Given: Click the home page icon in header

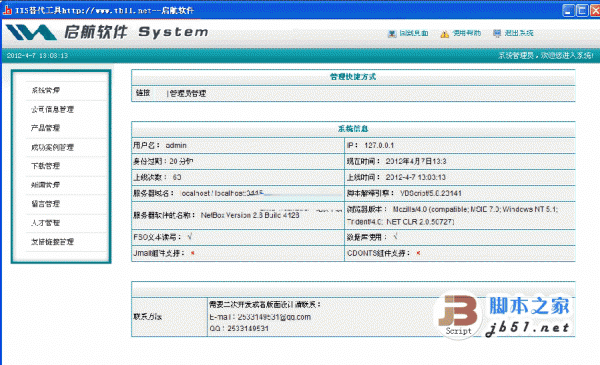Looking at the screenshot, I should click(x=392, y=34).
